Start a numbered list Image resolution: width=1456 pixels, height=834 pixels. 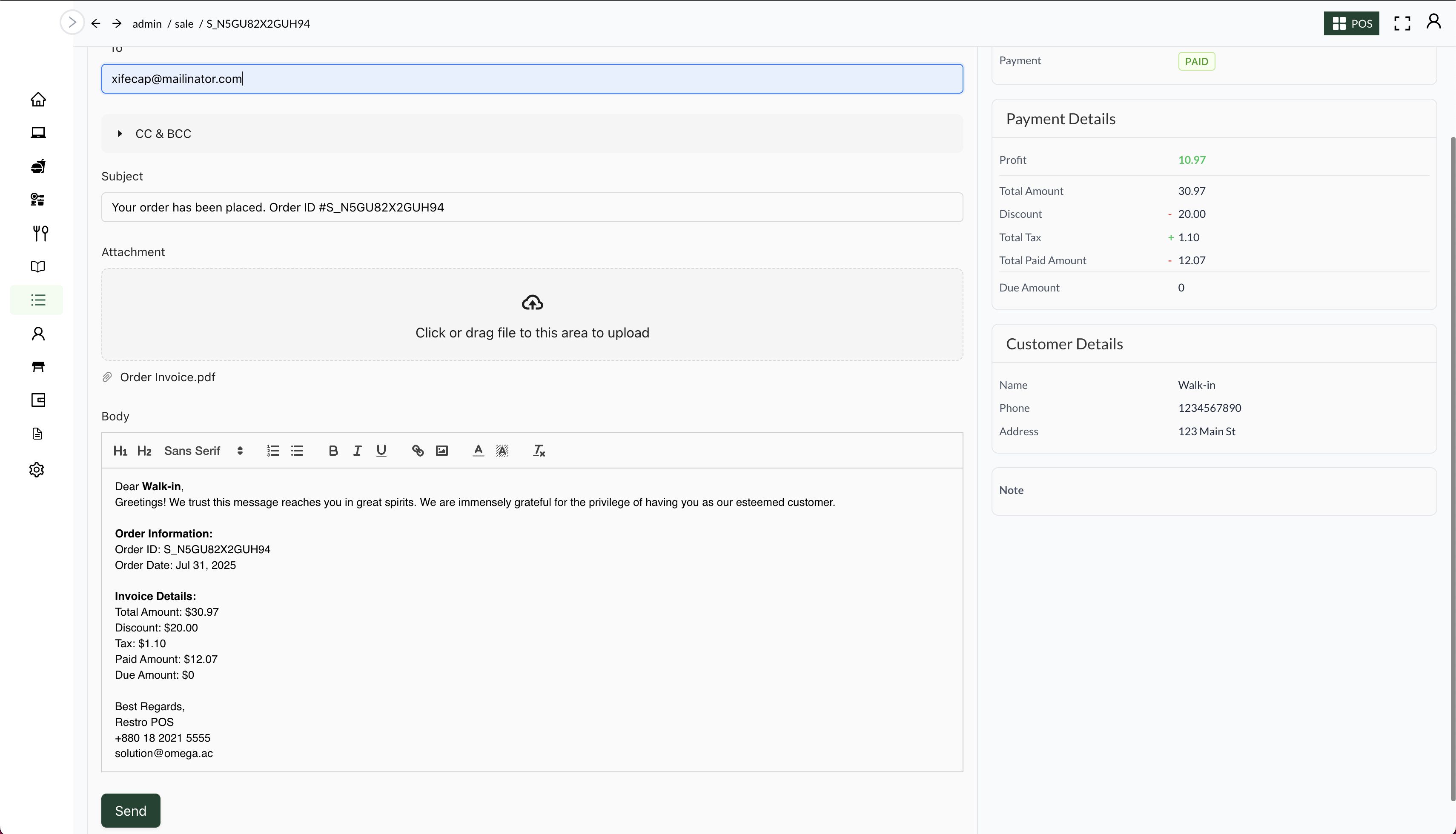point(273,451)
